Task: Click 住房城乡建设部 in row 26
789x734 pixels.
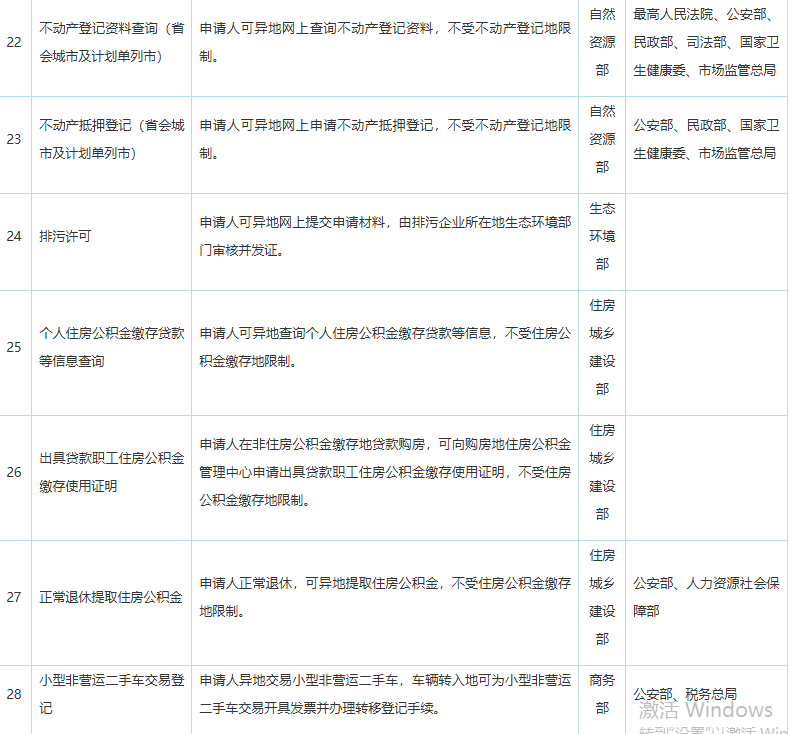Action: 602,472
